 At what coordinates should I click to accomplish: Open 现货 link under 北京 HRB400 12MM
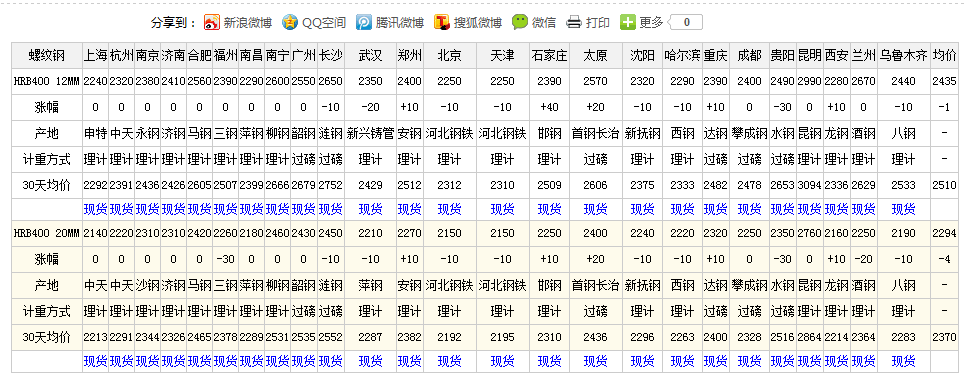point(450,210)
